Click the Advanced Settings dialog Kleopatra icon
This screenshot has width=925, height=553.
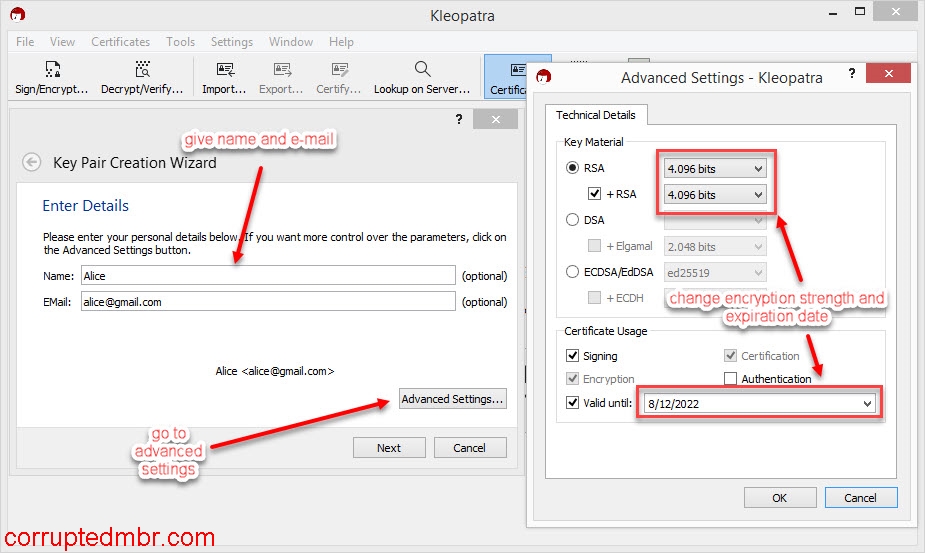pos(543,76)
